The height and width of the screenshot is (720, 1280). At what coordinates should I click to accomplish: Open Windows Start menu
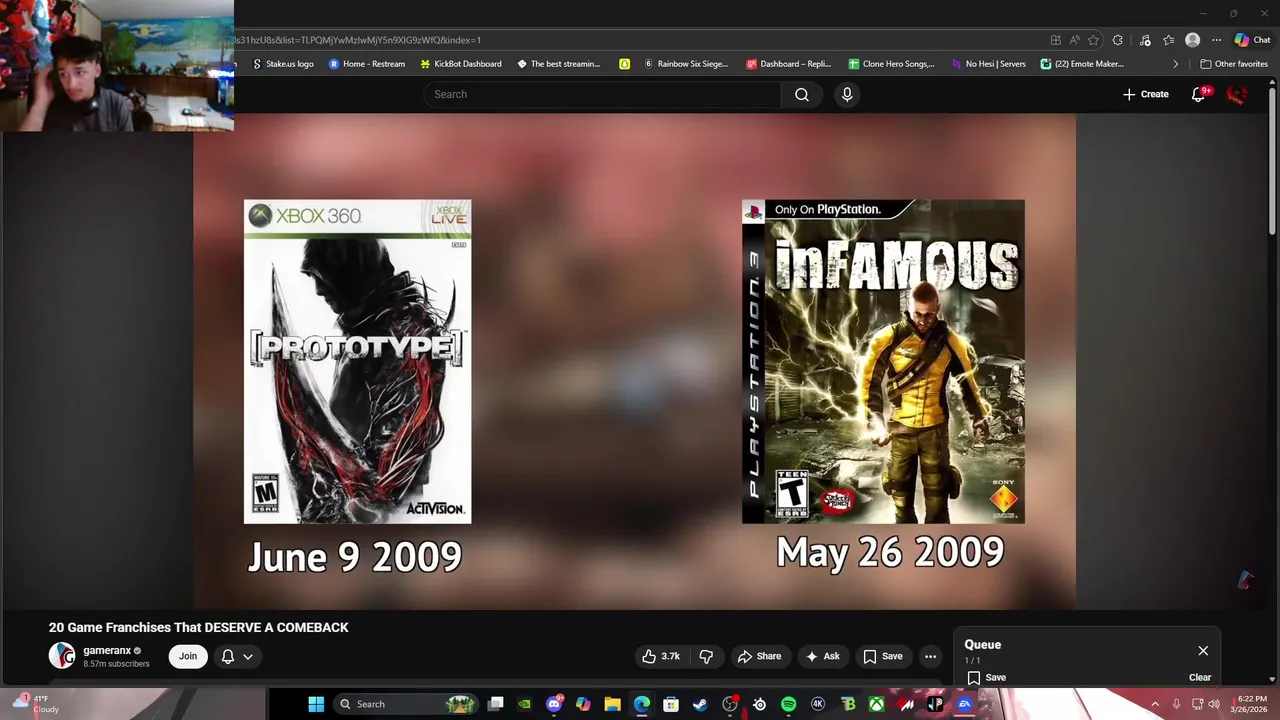(x=316, y=704)
